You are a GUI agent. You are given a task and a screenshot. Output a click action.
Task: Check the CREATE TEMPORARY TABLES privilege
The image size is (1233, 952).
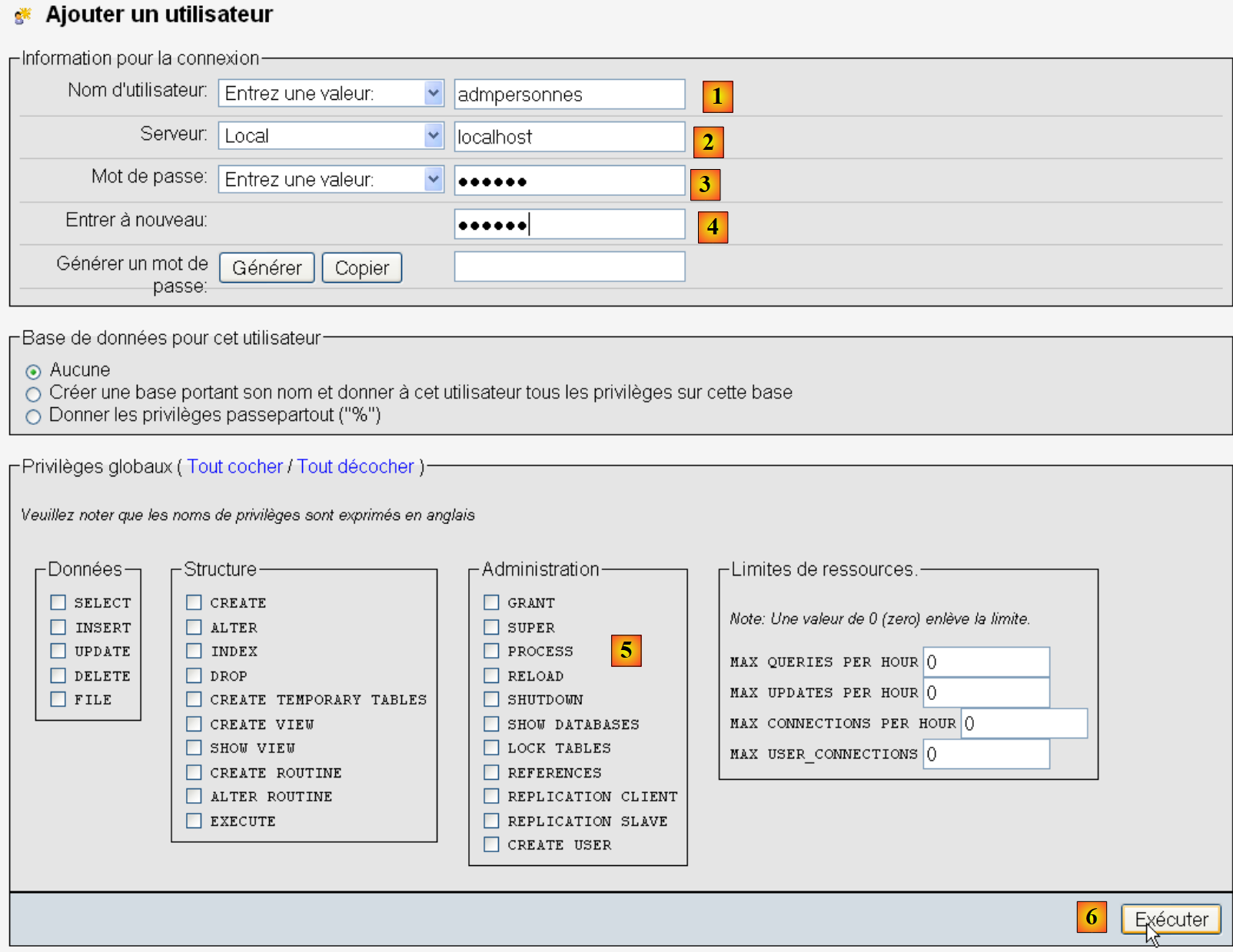click(194, 699)
